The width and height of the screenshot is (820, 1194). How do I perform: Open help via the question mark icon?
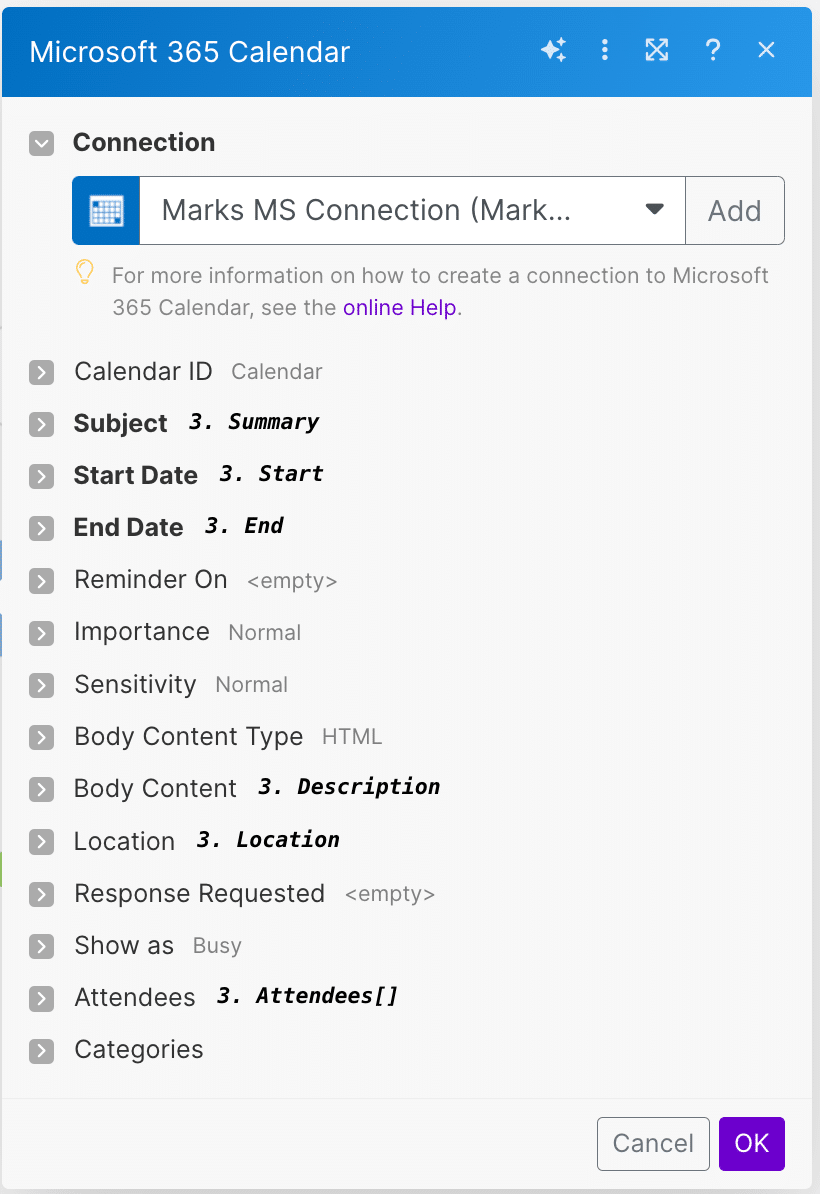(712, 50)
